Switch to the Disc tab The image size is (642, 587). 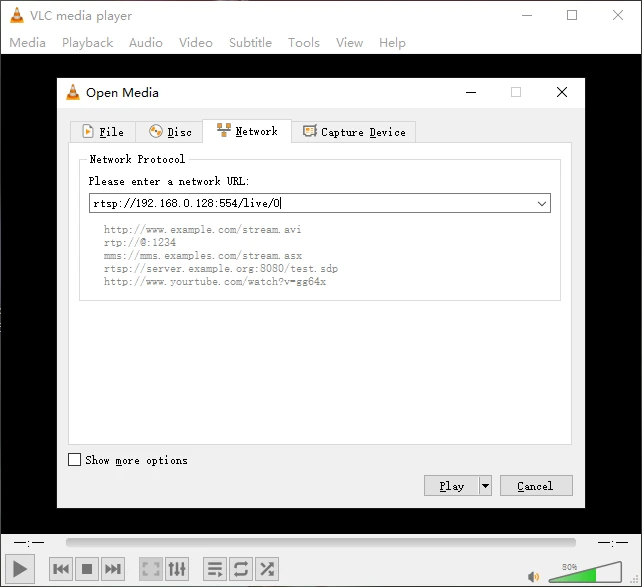click(169, 132)
